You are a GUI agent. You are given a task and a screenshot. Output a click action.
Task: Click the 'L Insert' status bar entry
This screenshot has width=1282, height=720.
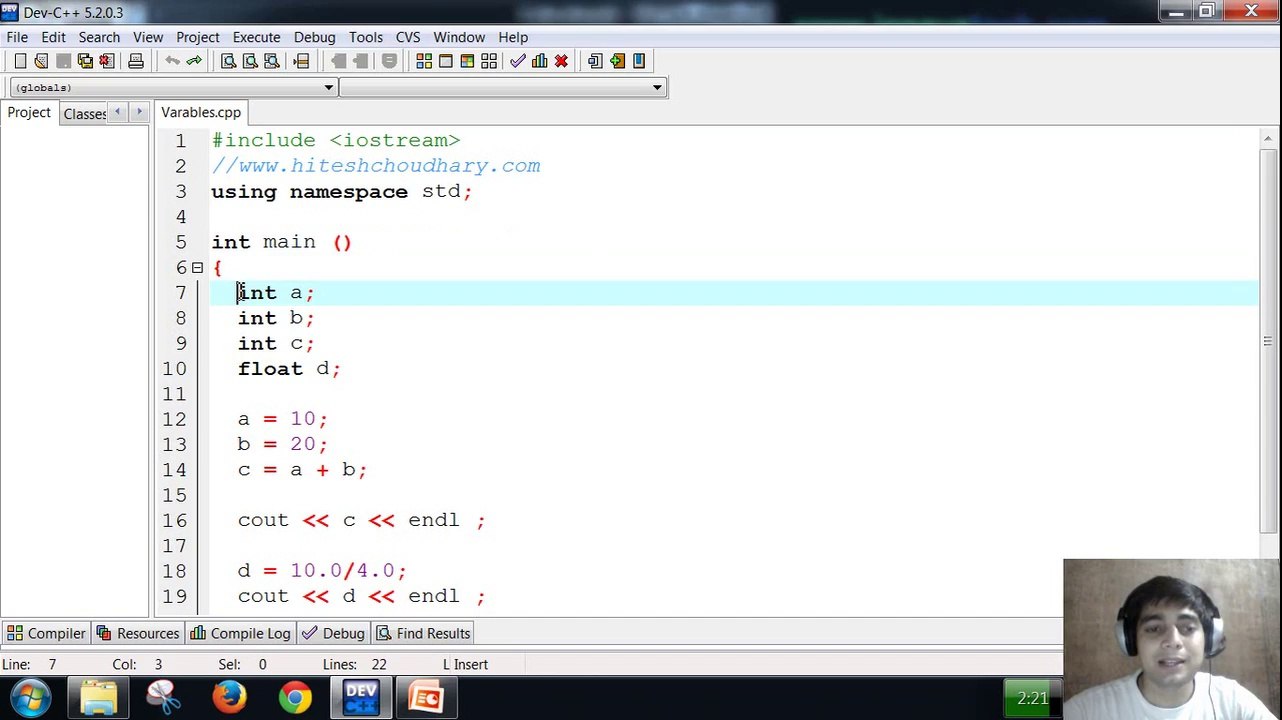pyautogui.click(x=465, y=664)
